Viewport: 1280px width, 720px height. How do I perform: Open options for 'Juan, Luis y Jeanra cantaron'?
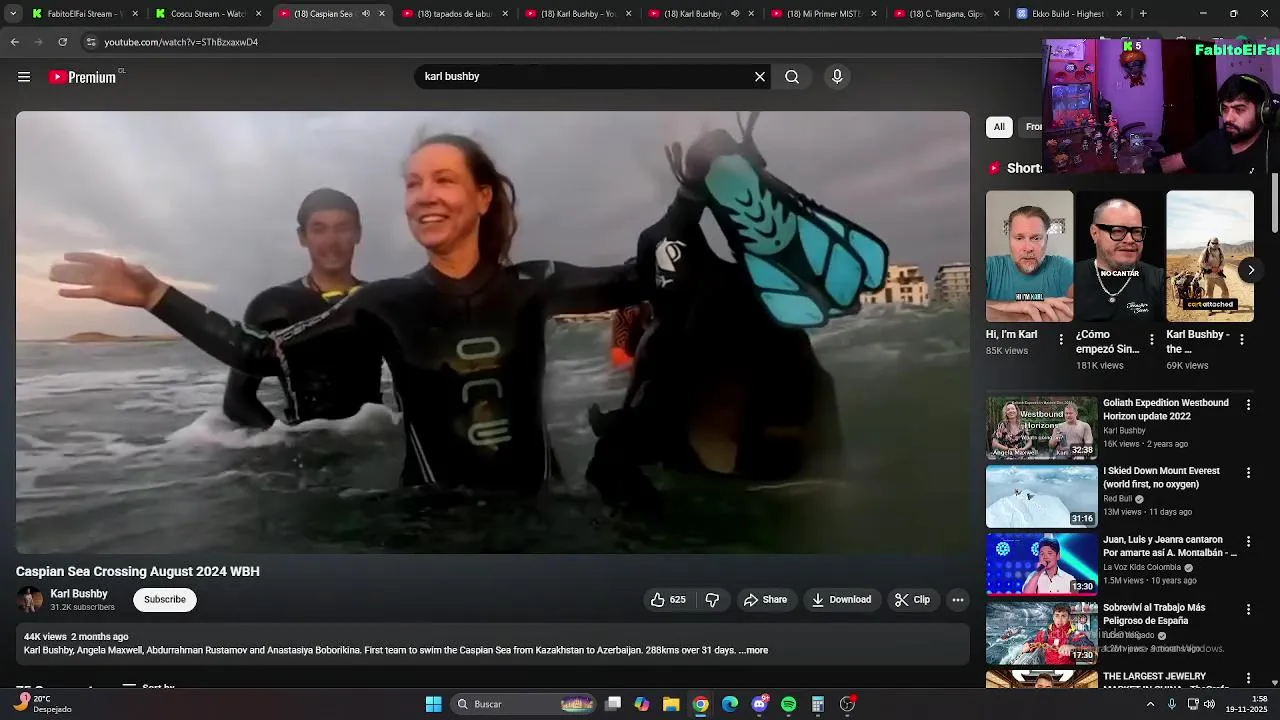1248,541
